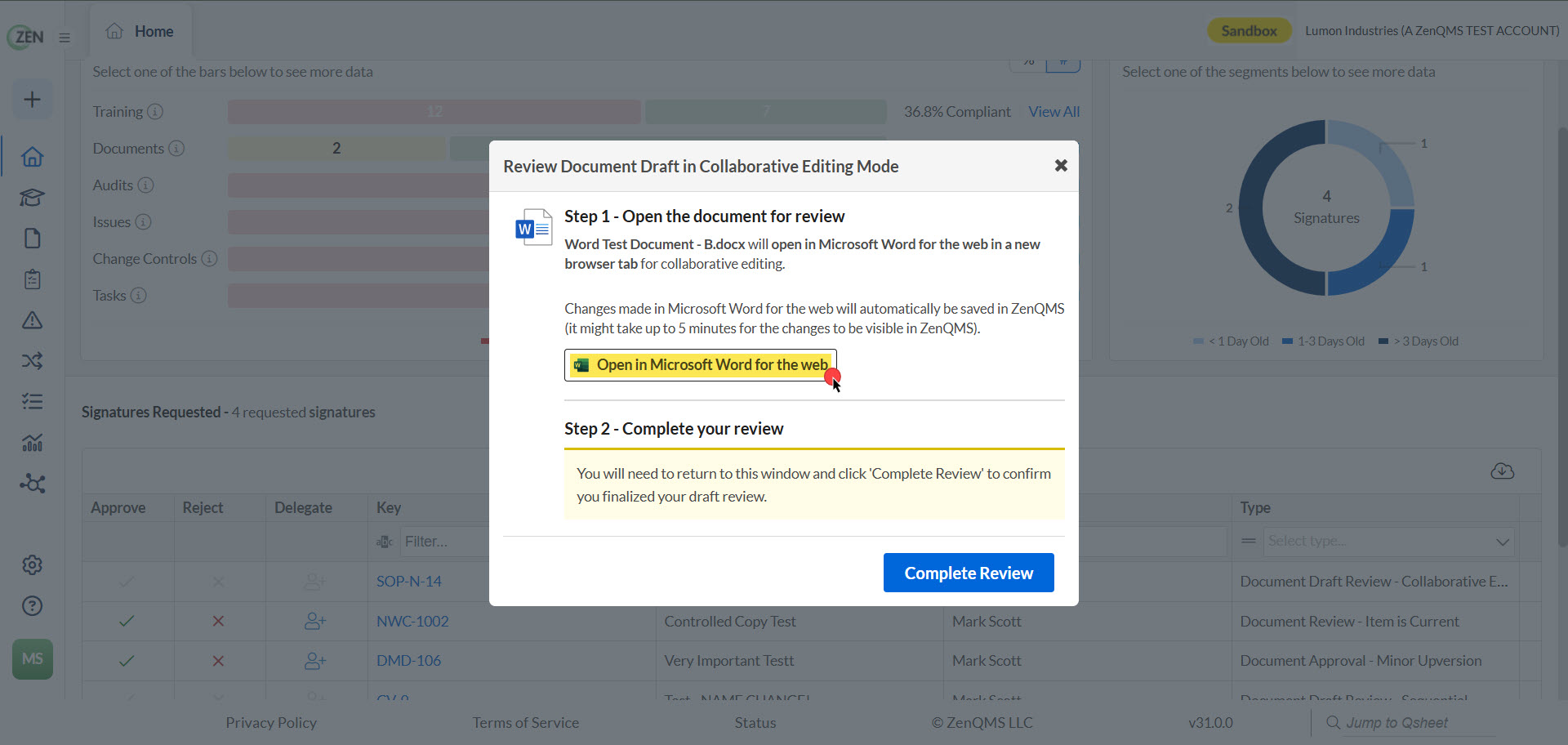1568x745 pixels.
Task: Delegate the NWC-1002 signature request
Action: pyautogui.click(x=315, y=621)
